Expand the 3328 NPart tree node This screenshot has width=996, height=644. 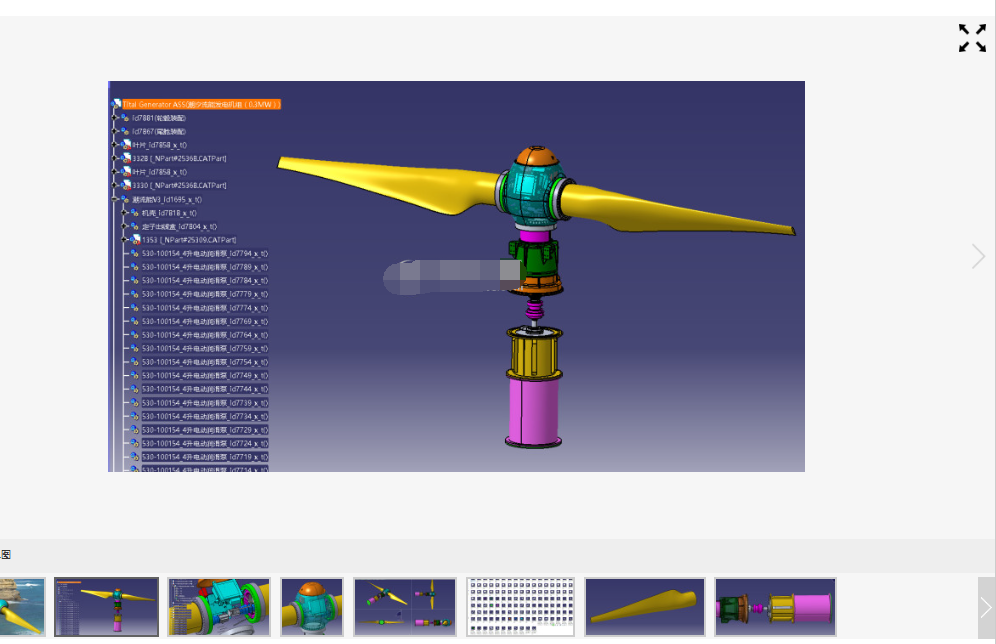(x=115, y=158)
